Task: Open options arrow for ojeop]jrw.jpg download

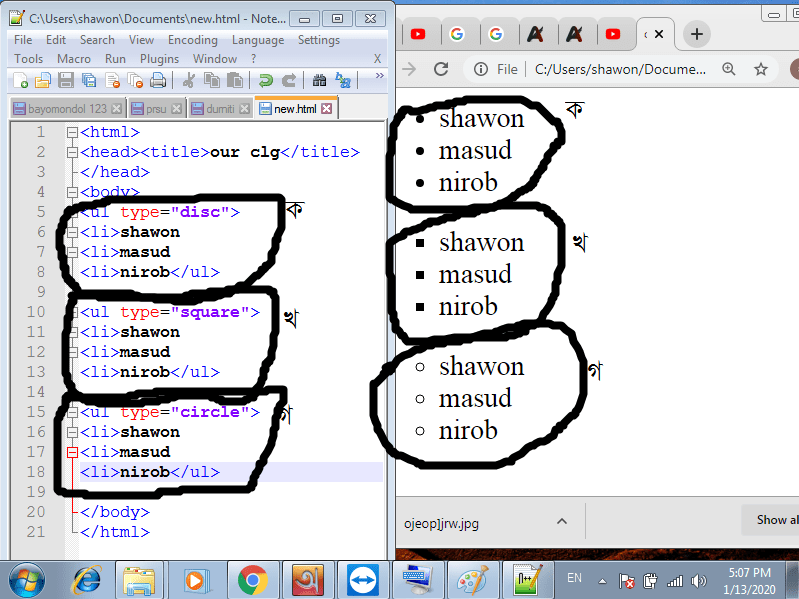Action: 562,520
